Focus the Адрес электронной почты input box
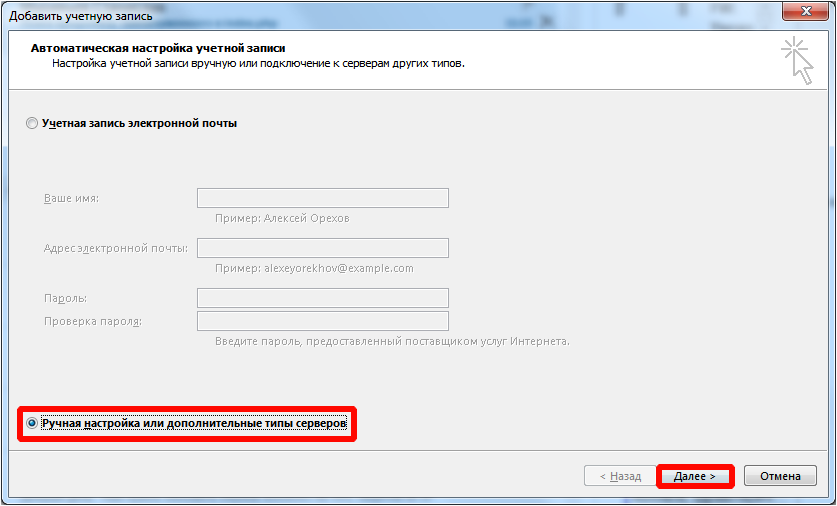837x506 pixels. 322,248
